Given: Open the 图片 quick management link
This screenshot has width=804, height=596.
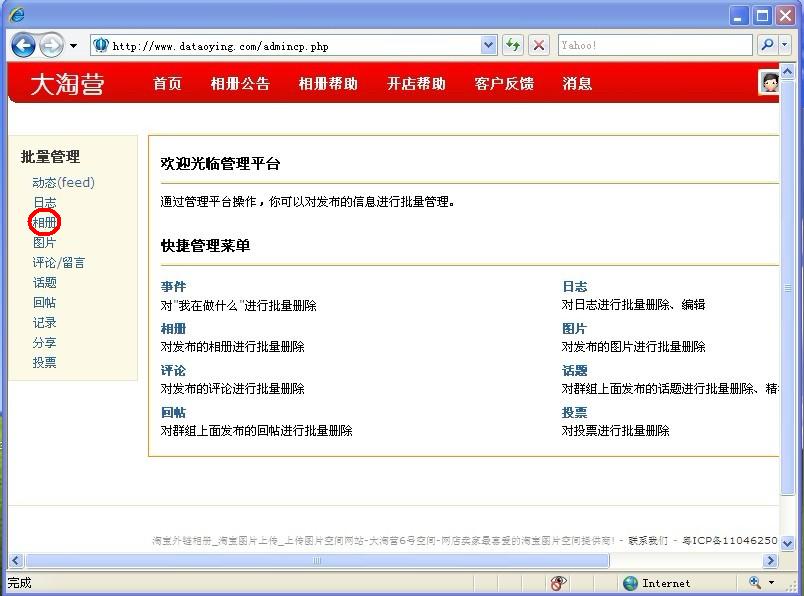Looking at the screenshot, I should point(575,329).
